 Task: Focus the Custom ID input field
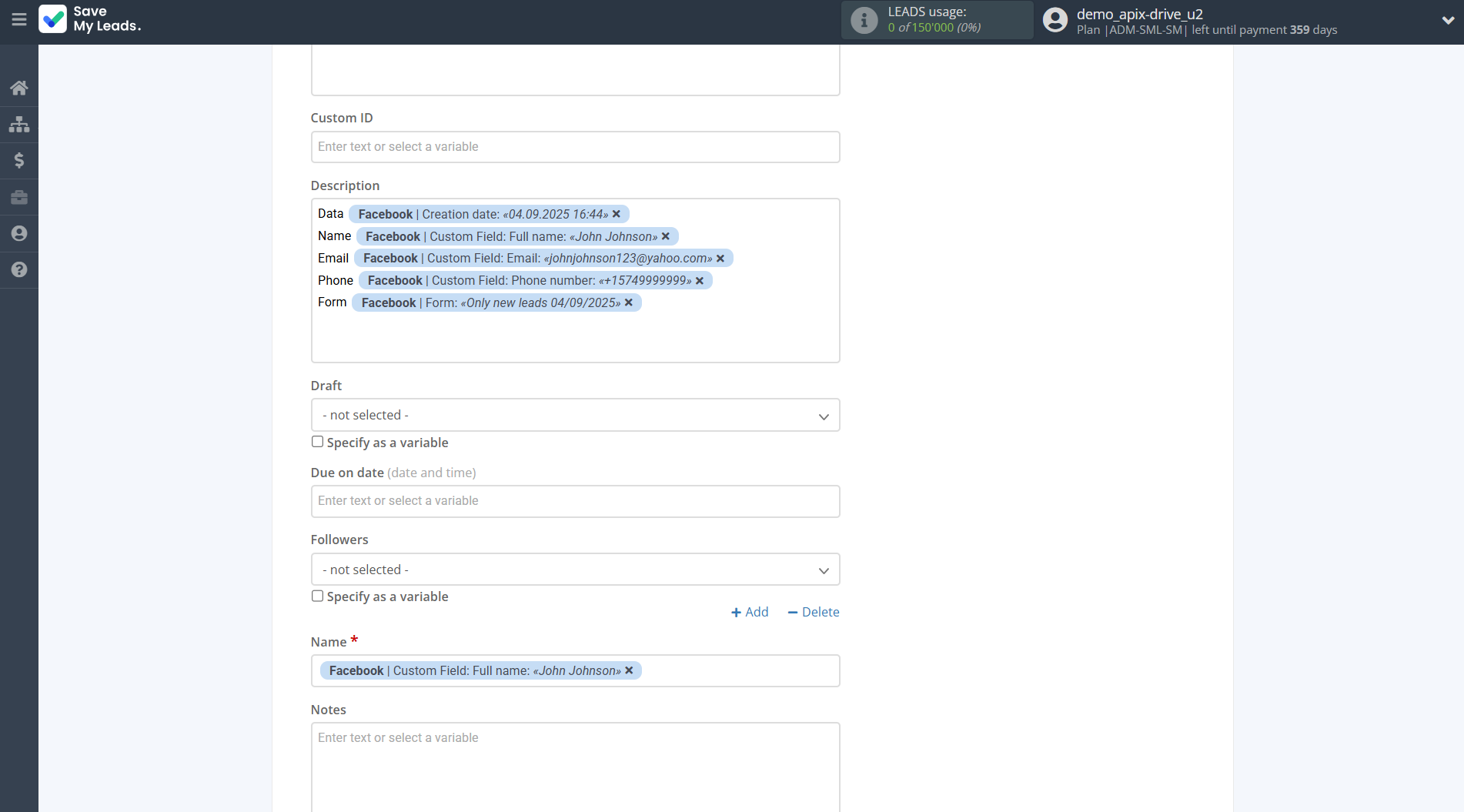pos(575,147)
